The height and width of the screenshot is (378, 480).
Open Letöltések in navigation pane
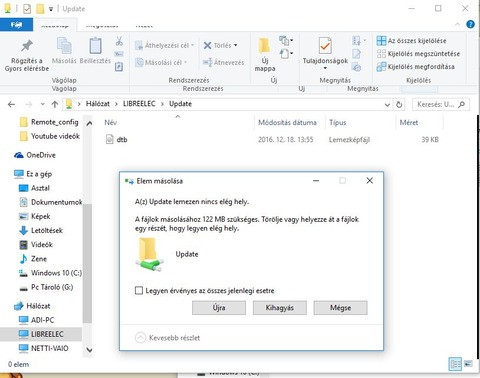(41, 230)
